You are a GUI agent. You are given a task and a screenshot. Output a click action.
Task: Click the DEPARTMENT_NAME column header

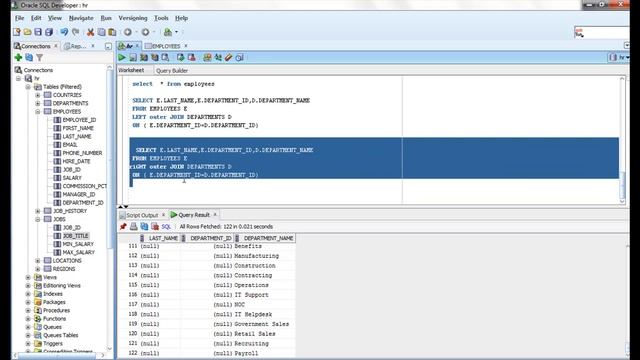pyautogui.click(x=265, y=238)
